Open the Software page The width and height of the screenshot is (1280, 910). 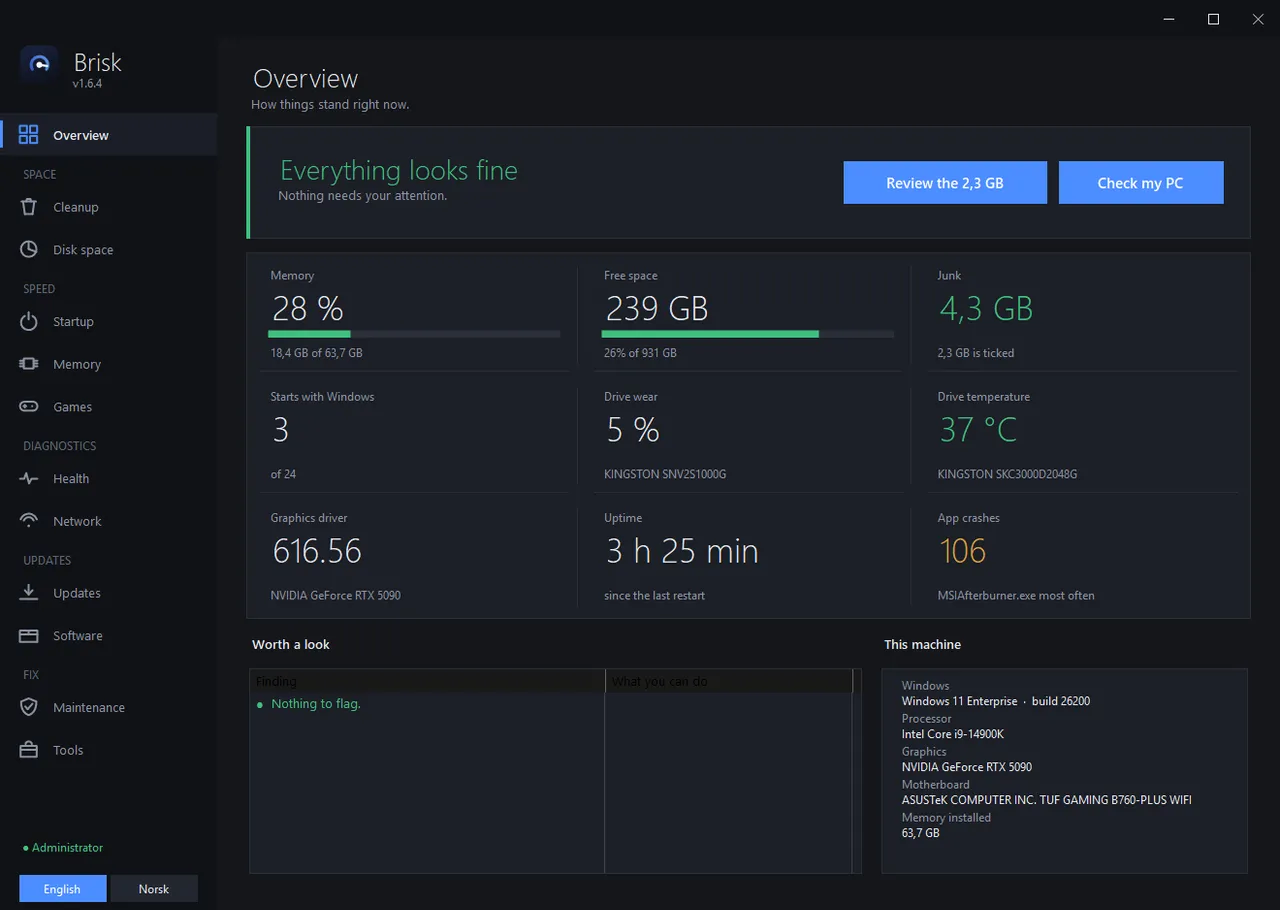(x=108, y=636)
